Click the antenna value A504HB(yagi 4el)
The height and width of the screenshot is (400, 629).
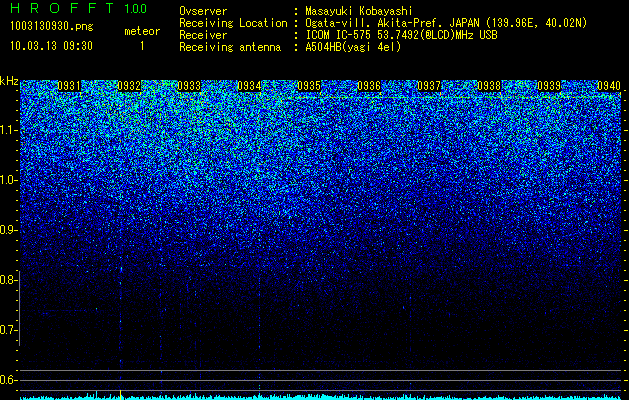tap(353, 47)
